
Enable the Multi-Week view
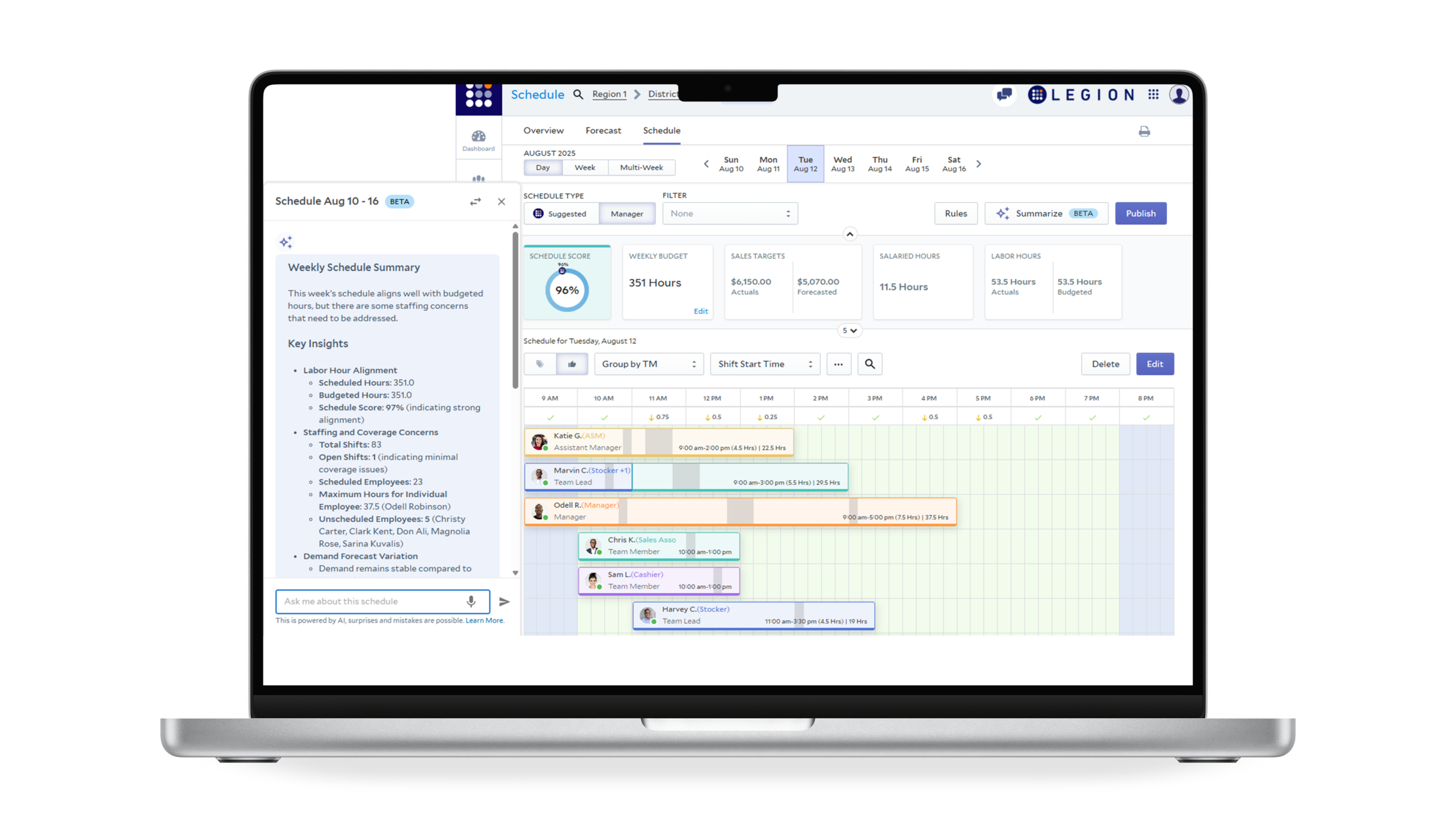click(x=642, y=167)
